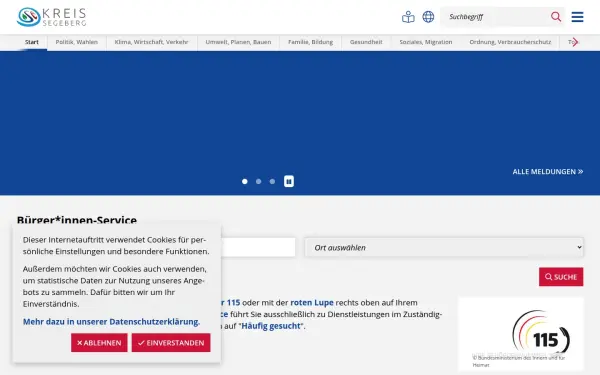Screen dimensions: 600x375
Task: Accept cookies with EINVERSTANDEN
Action: click(x=171, y=343)
